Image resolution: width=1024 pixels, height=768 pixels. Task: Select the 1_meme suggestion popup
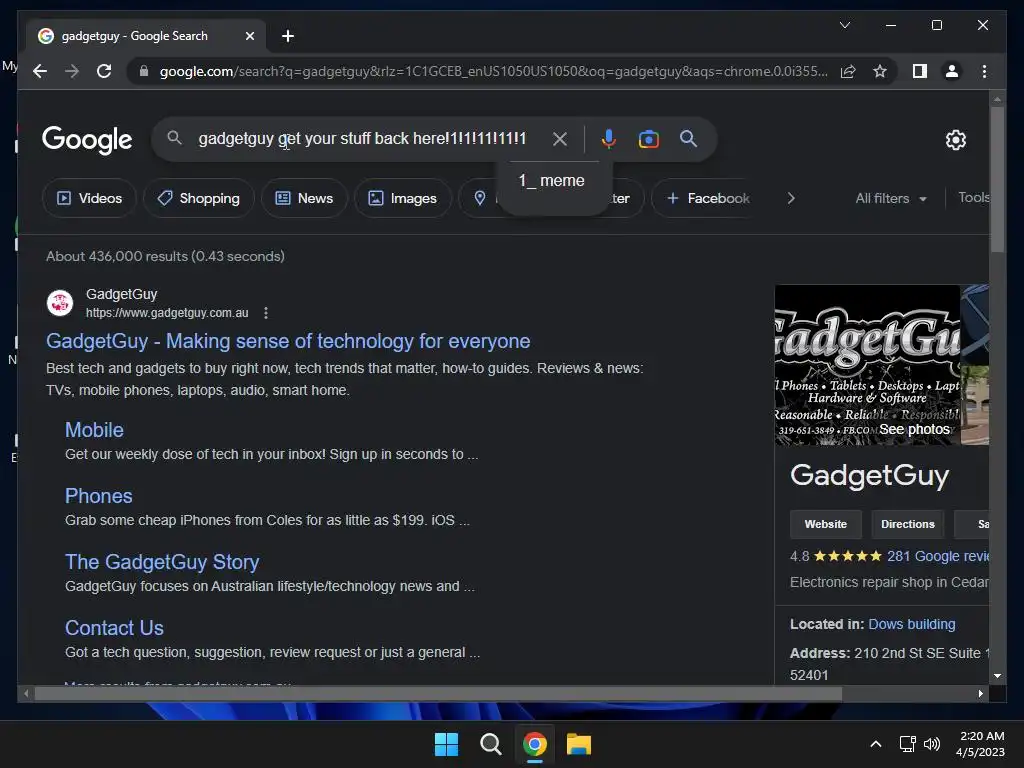[x=552, y=181]
